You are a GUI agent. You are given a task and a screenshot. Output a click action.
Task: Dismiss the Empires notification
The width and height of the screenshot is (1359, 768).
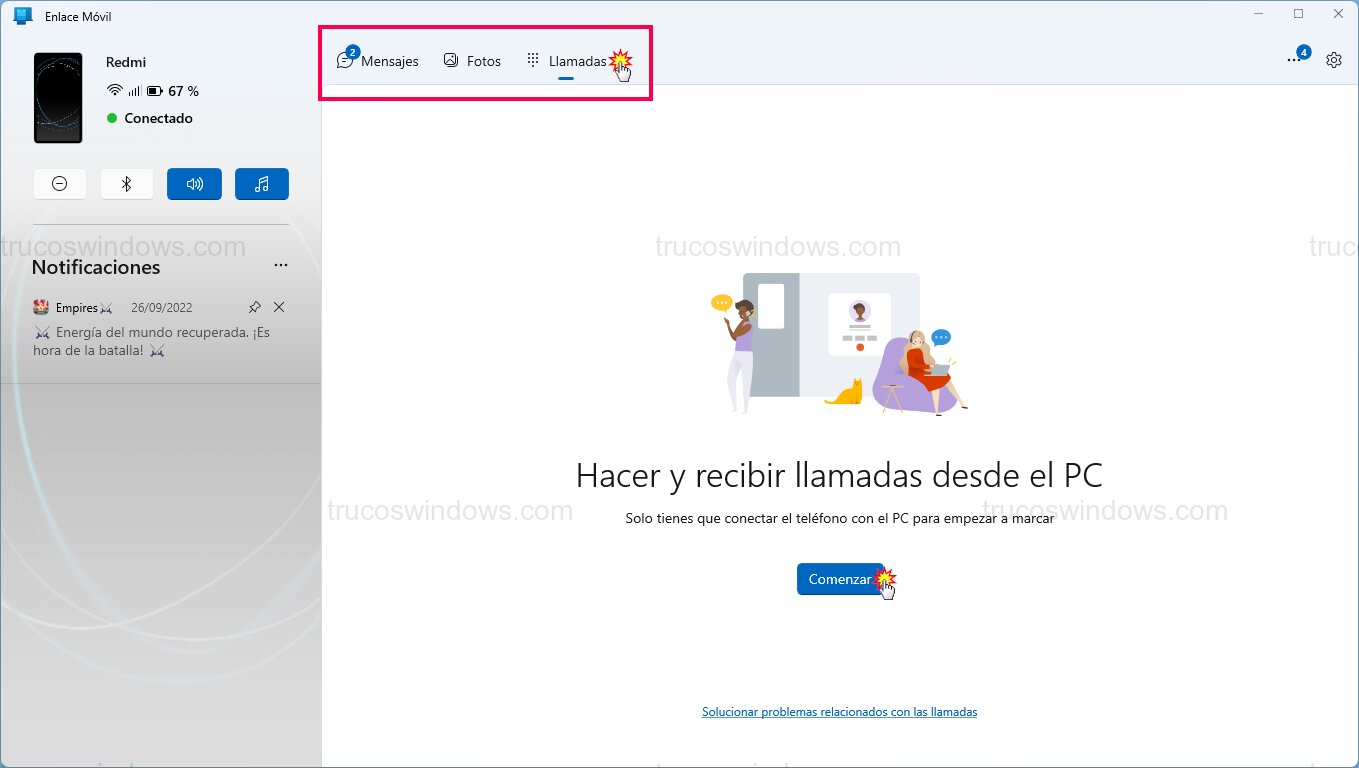[x=279, y=307]
